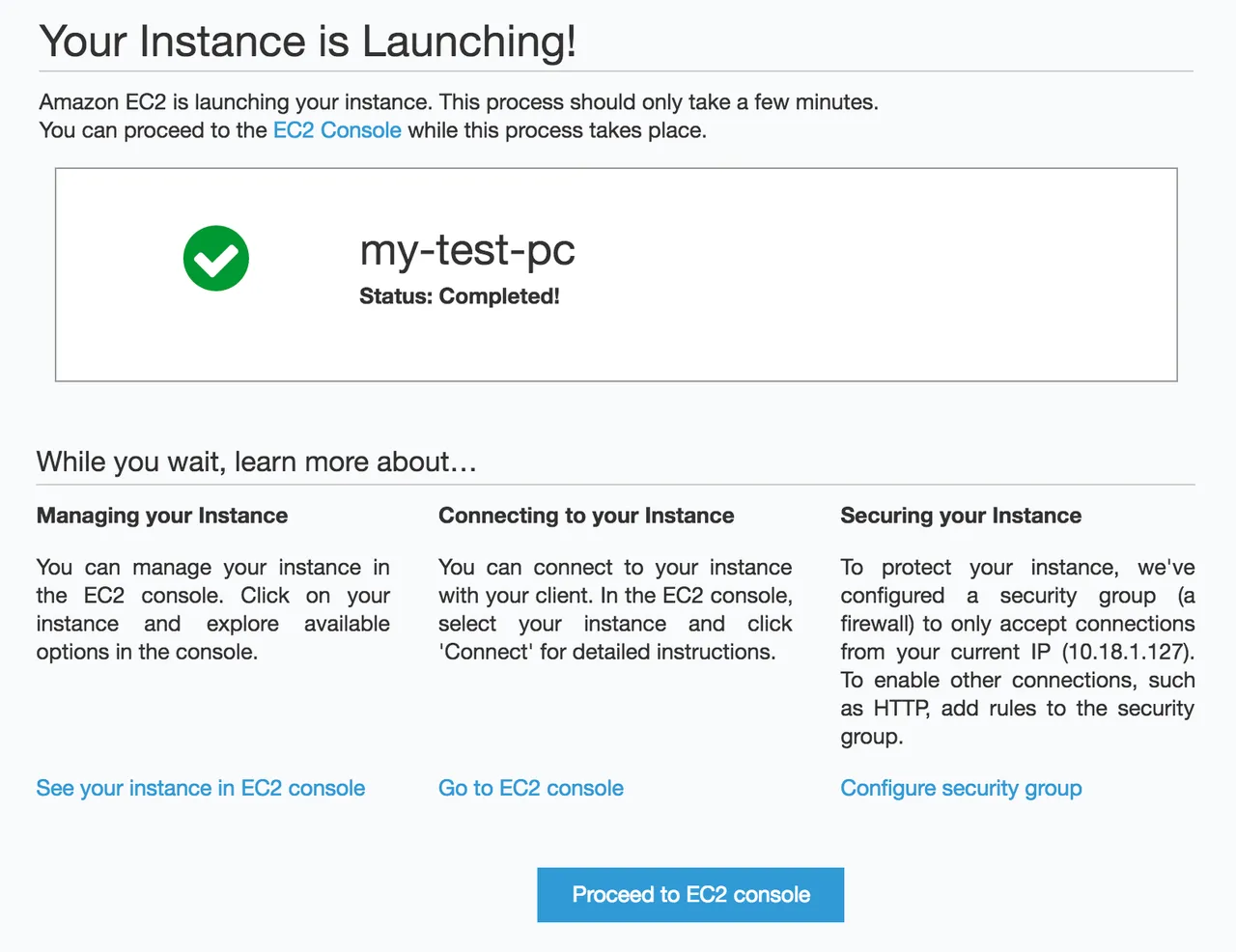Open the EC2 Console link in intro text

337,130
